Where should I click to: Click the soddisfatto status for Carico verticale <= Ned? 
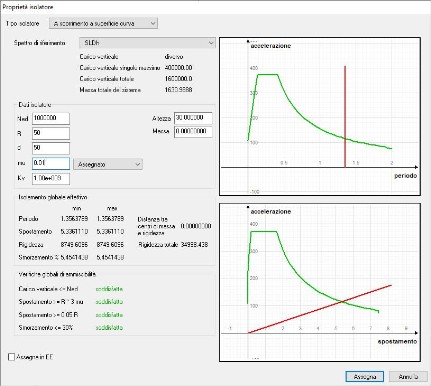click(109, 289)
